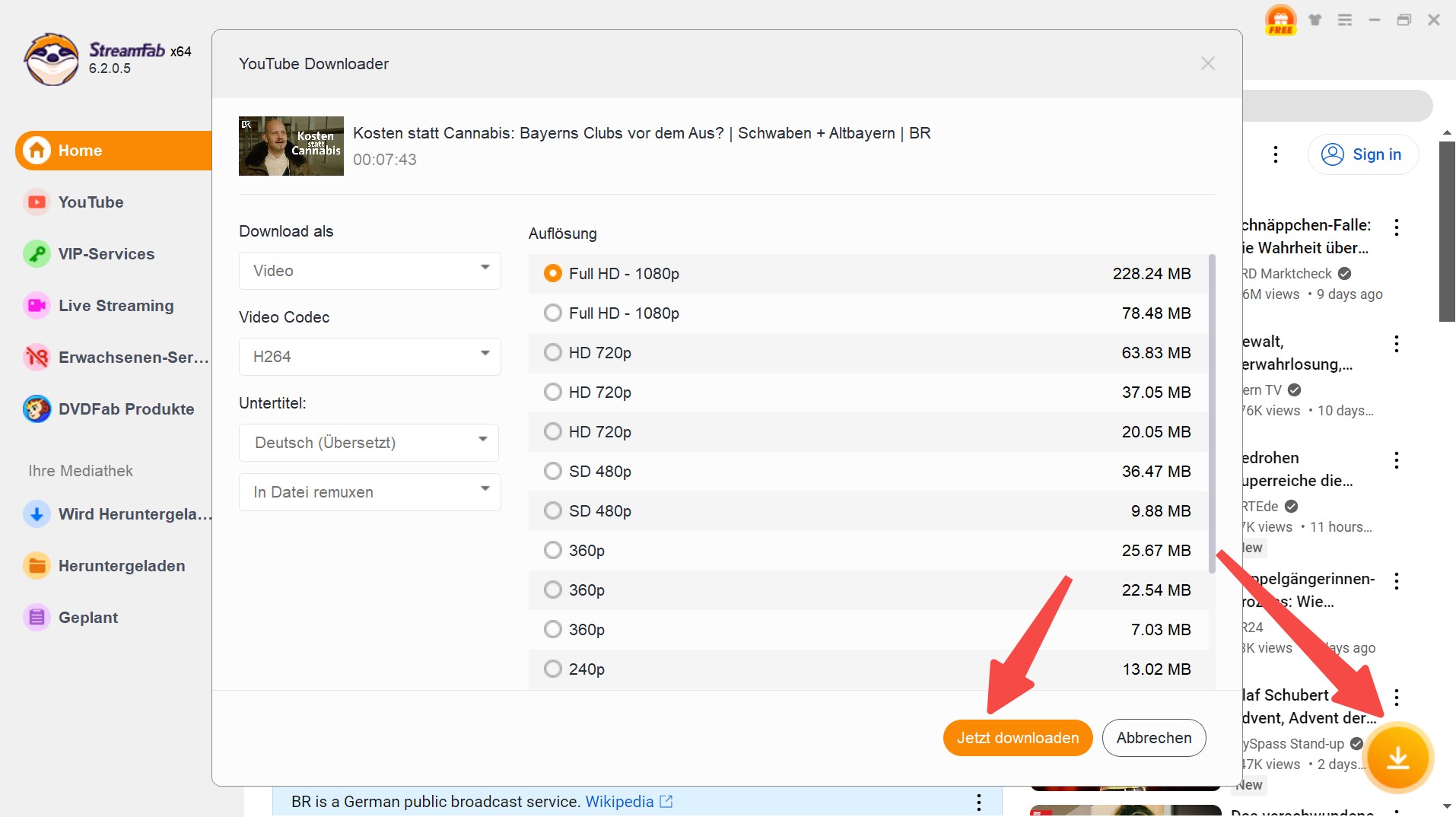The height and width of the screenshot is (817, 1456).
Task: Open the YouTube sidebar section
Action: [x=91, y=202]
